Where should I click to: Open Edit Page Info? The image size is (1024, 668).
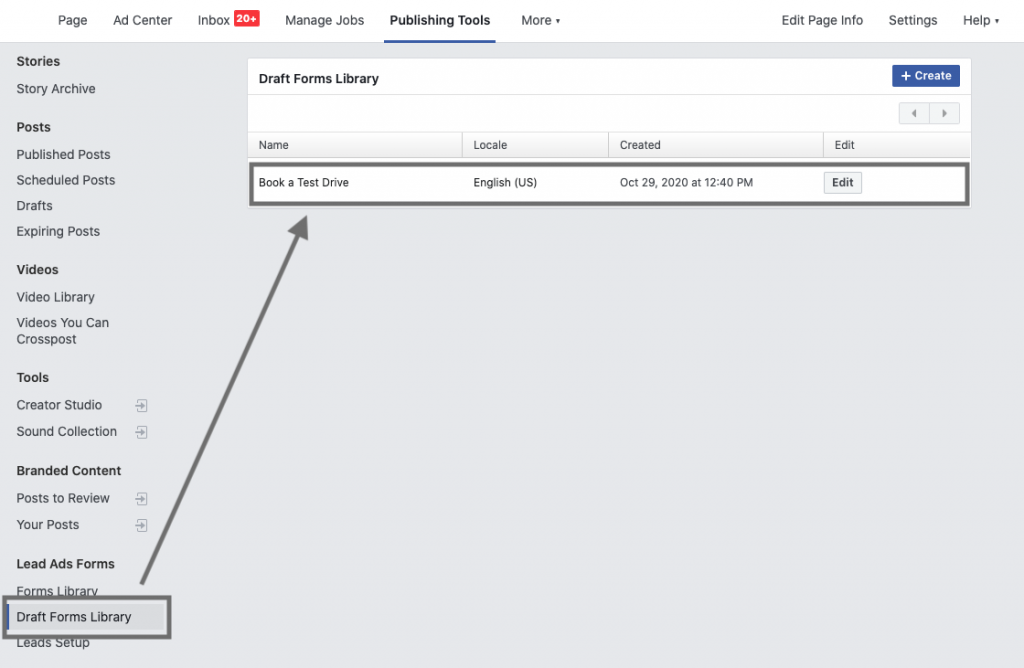(822, 20)
